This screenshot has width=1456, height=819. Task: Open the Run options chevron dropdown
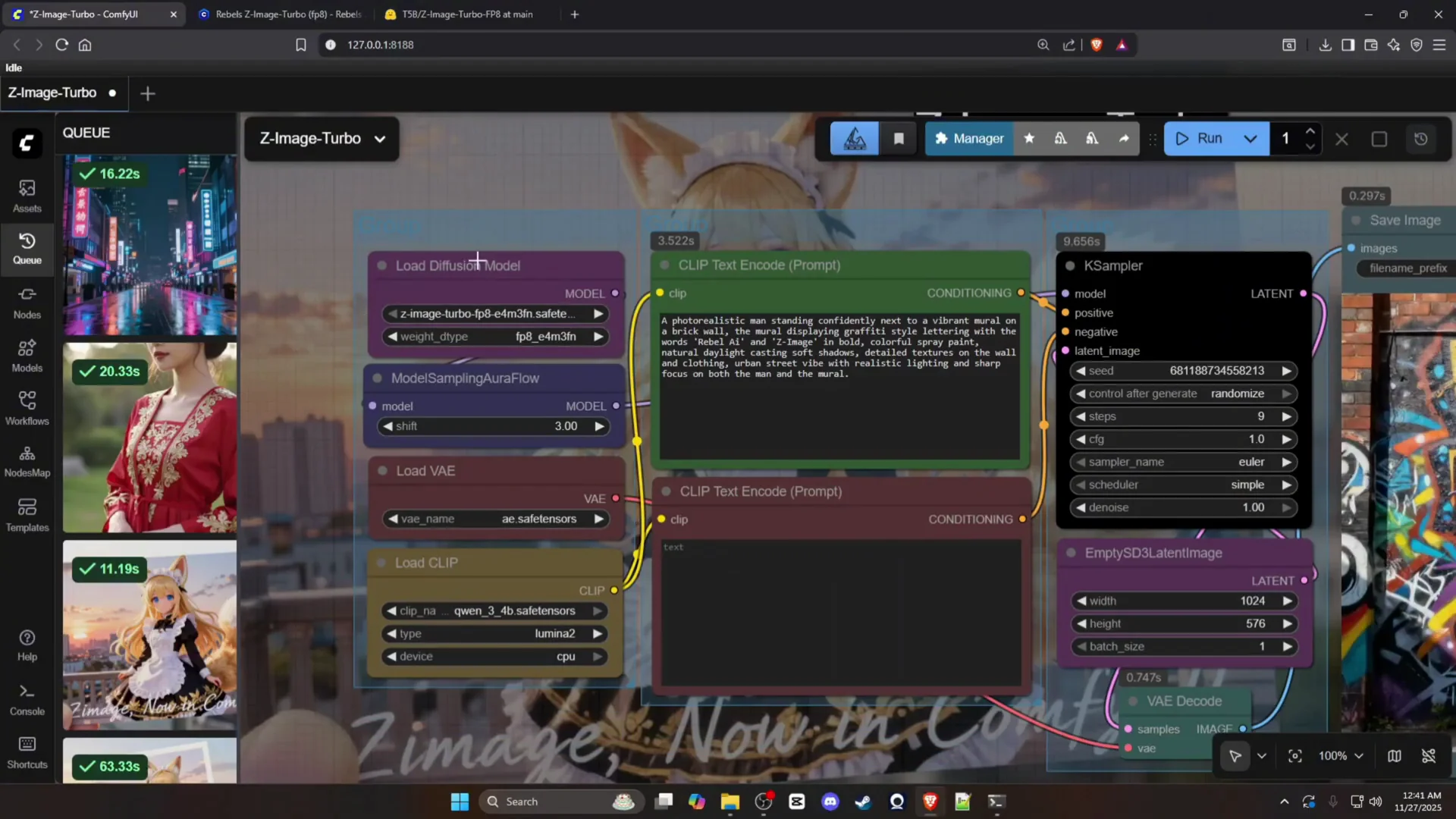click(1250, 139)
